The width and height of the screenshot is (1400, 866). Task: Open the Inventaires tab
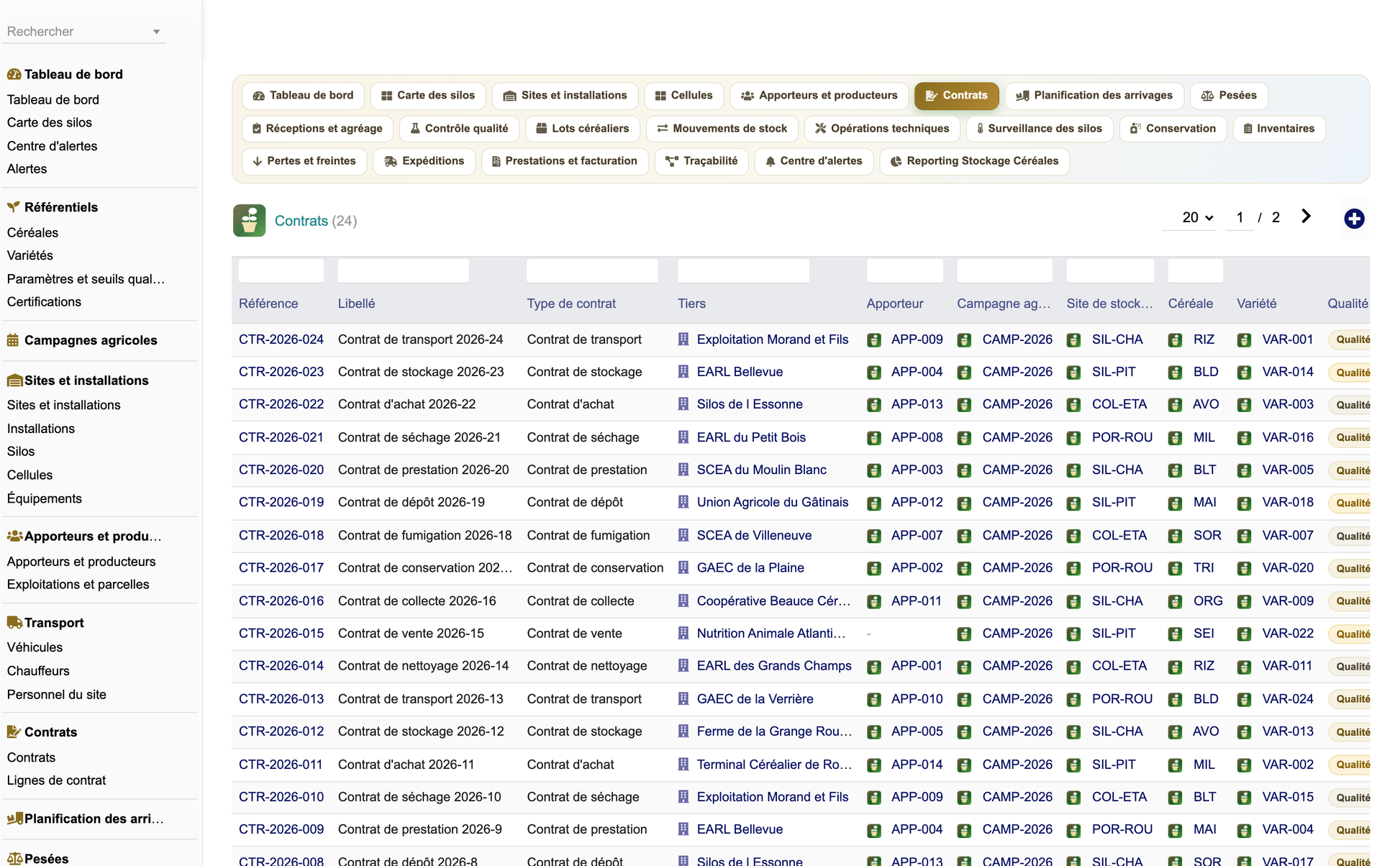click(1278, 129)
